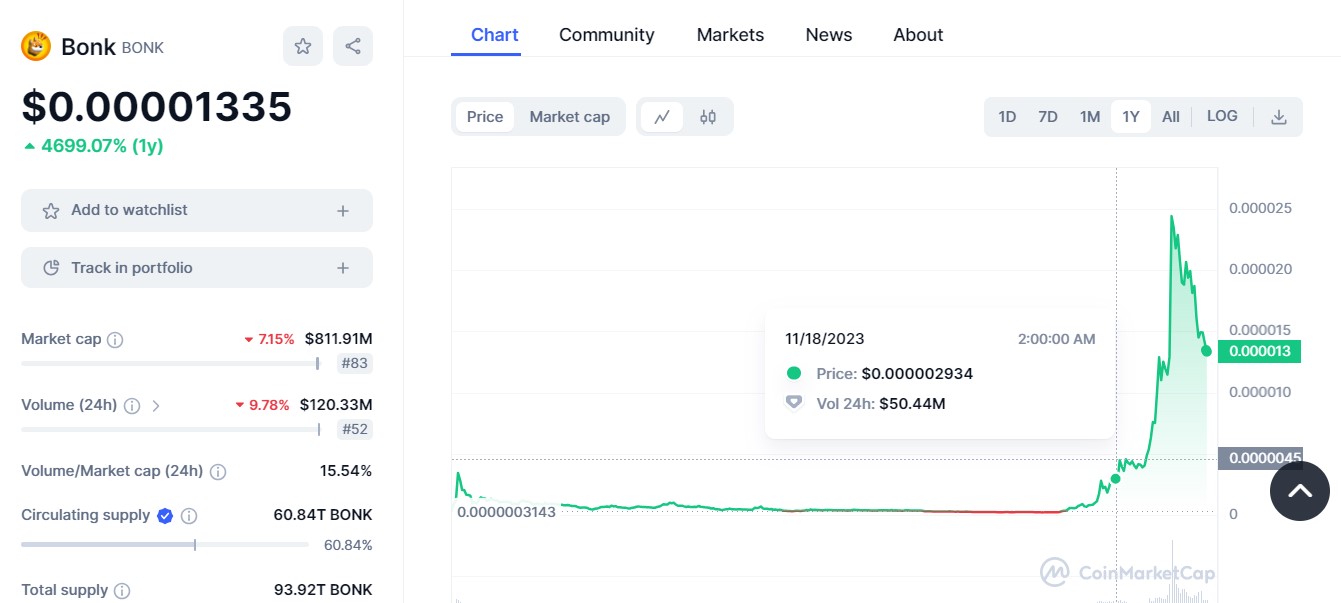Click the market cap rank #83
This screenshot has width=1341, height=603.
point(355,363)
